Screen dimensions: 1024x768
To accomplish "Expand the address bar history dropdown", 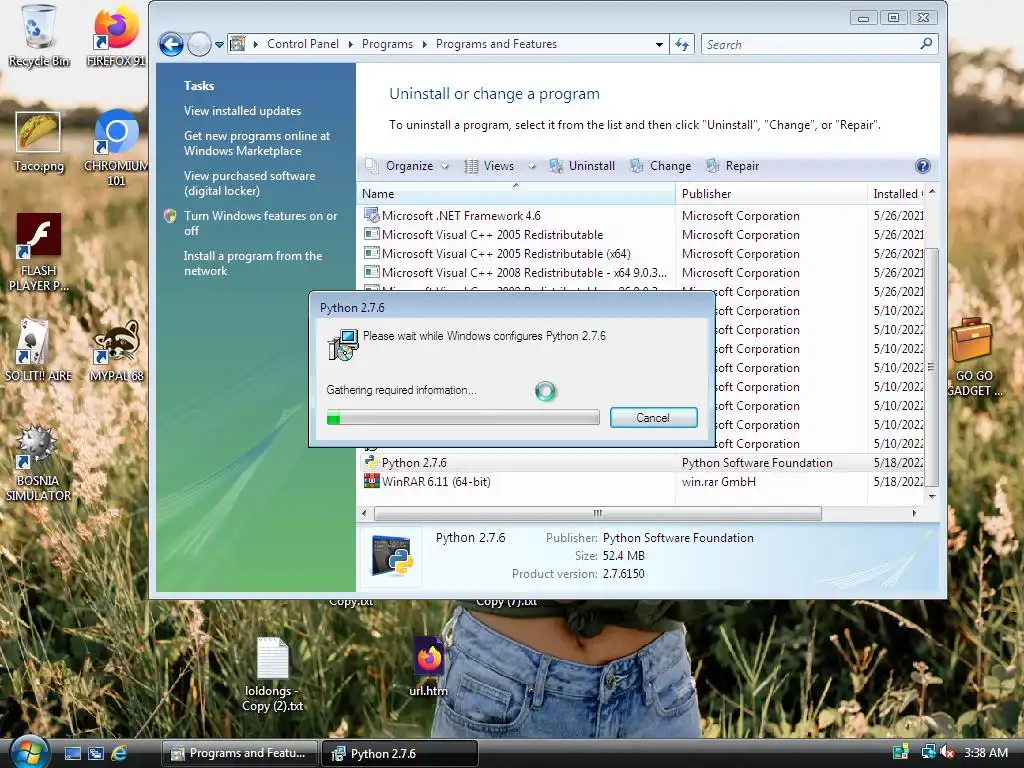I will tap(660, 44).
